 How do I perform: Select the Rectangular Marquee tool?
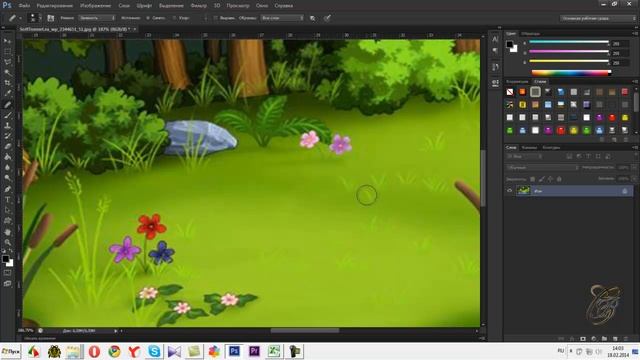7,52
